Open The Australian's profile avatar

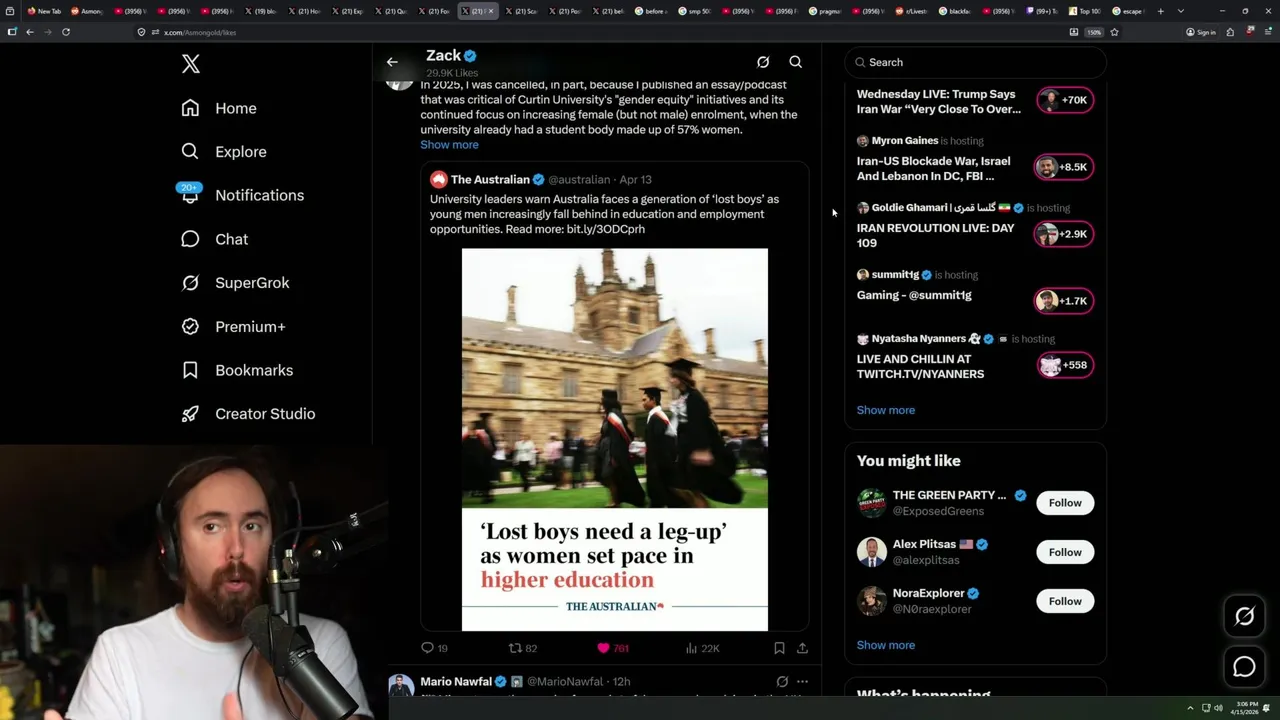click(438, 180)
